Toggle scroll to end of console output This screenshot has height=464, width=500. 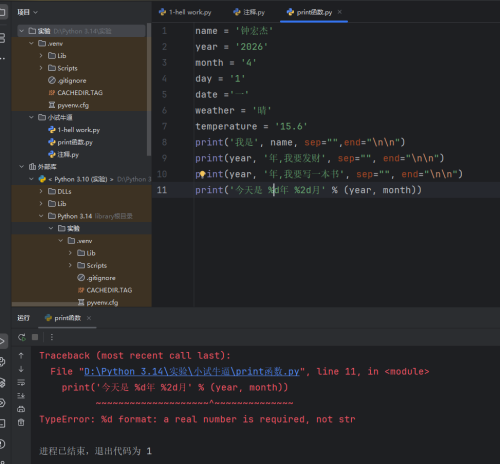pos(21,396)
